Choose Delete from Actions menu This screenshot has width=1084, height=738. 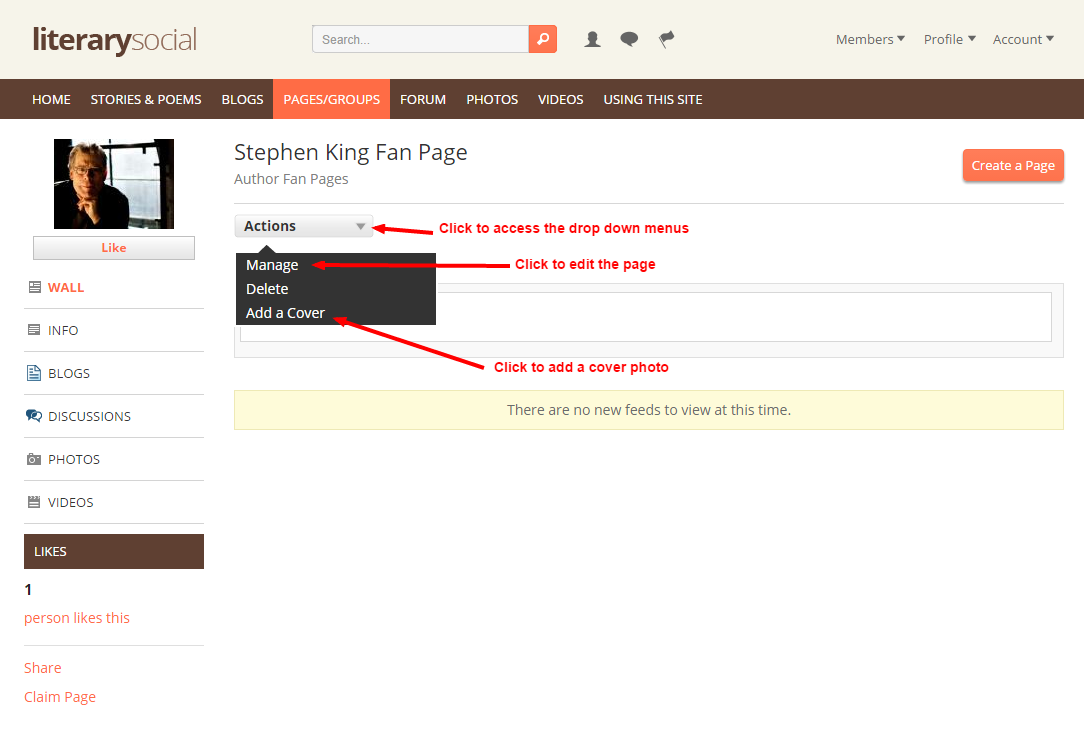point(267,289)
